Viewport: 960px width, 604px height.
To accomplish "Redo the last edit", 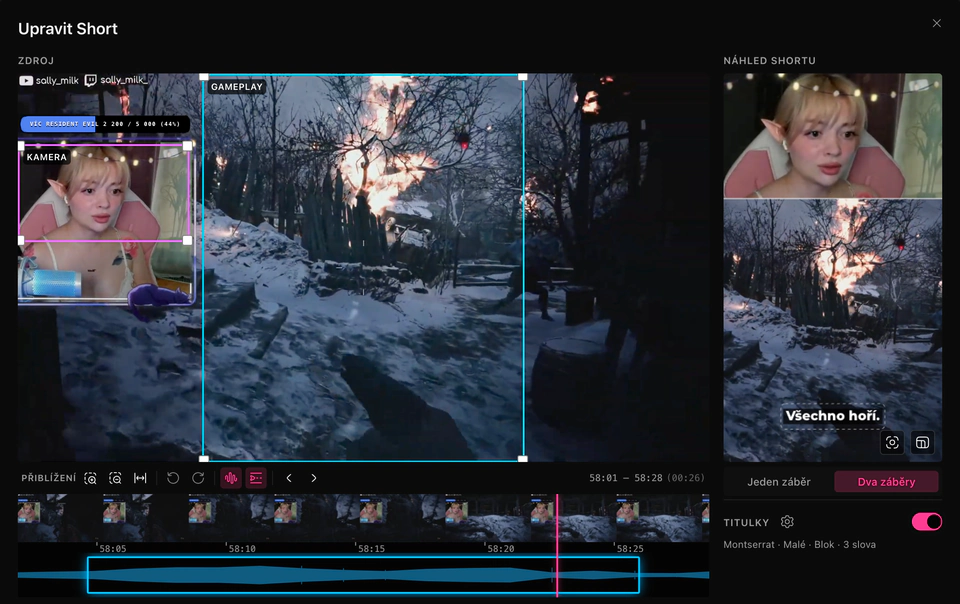I will coord(198,478).
